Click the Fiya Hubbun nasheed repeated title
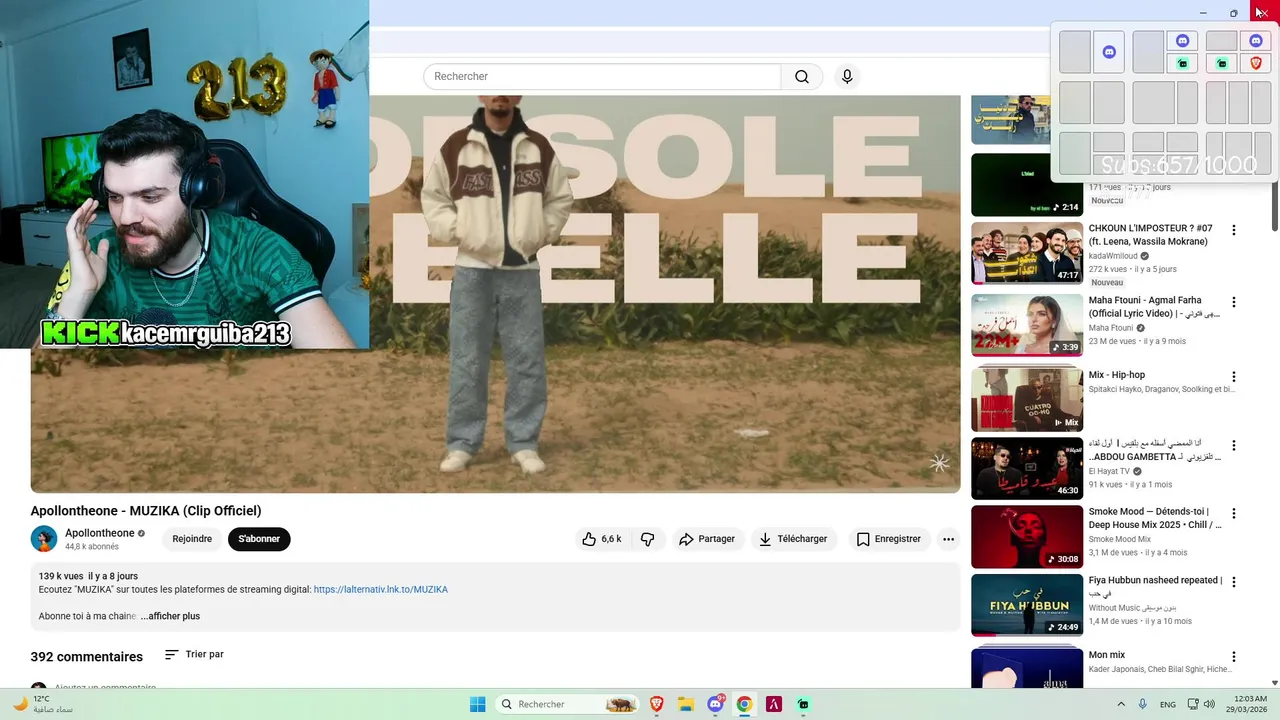Viewport: 1280px width, 720px height. tap(1155, 586)
